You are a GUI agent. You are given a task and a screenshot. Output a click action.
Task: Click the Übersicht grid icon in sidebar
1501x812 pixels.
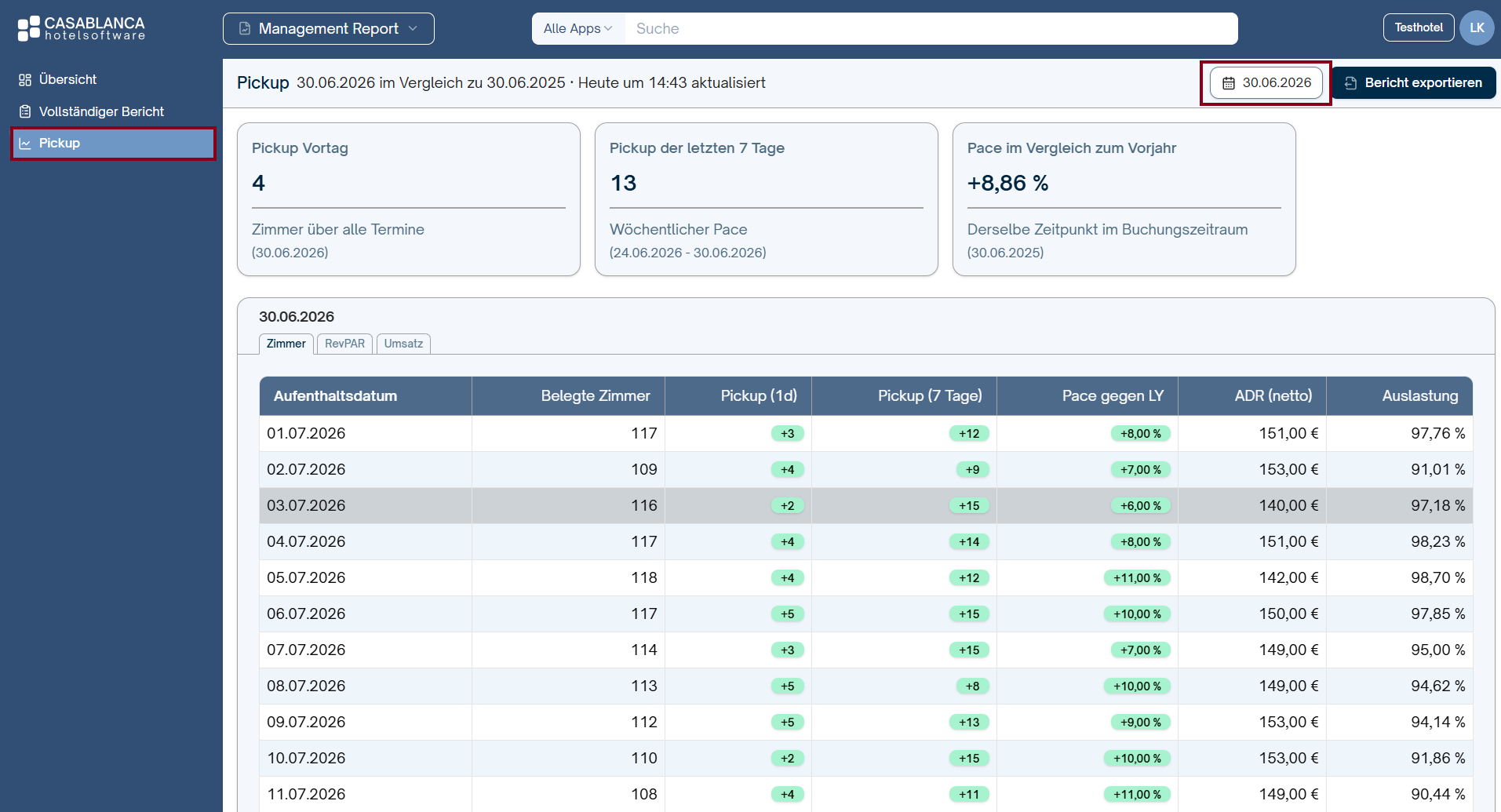(x=25, y=80)
